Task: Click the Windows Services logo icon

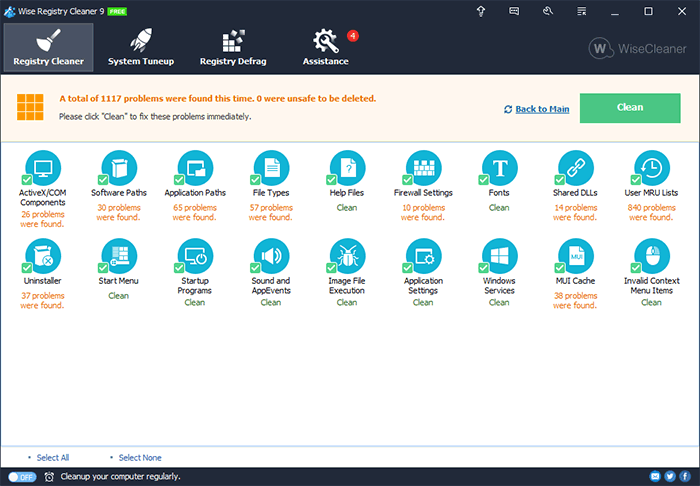Action: [x=500, y=256]
